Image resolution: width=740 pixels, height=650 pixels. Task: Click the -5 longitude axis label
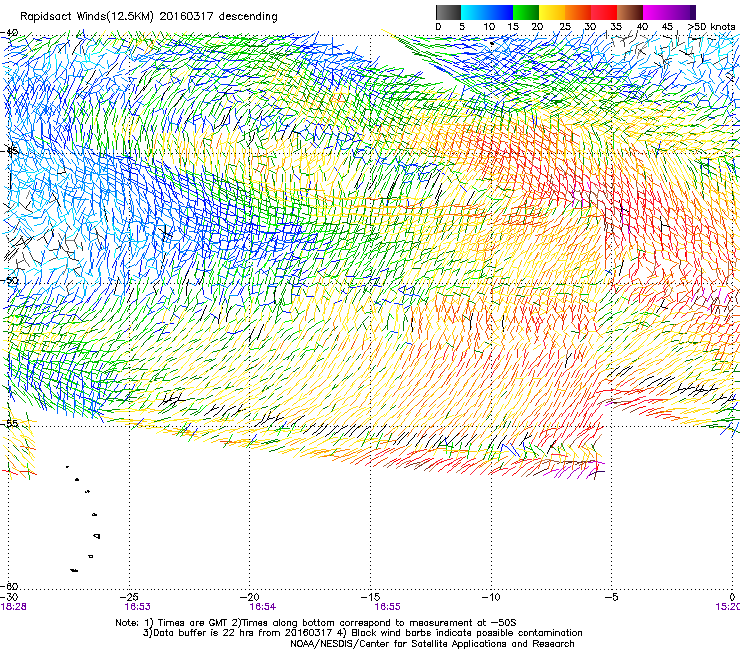coord(612,597)
